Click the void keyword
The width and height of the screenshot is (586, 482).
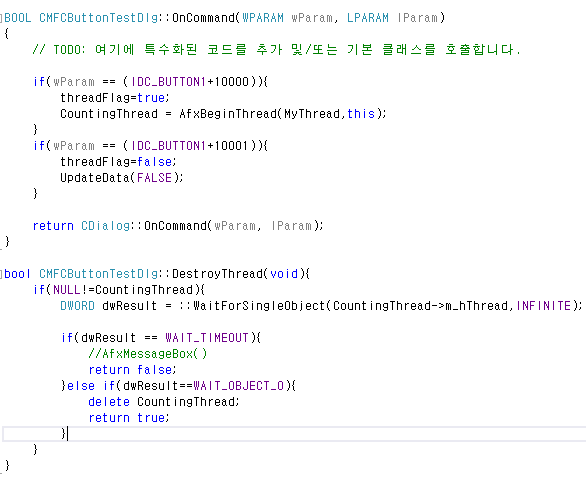pyautogui.click(x=284, y=274)
